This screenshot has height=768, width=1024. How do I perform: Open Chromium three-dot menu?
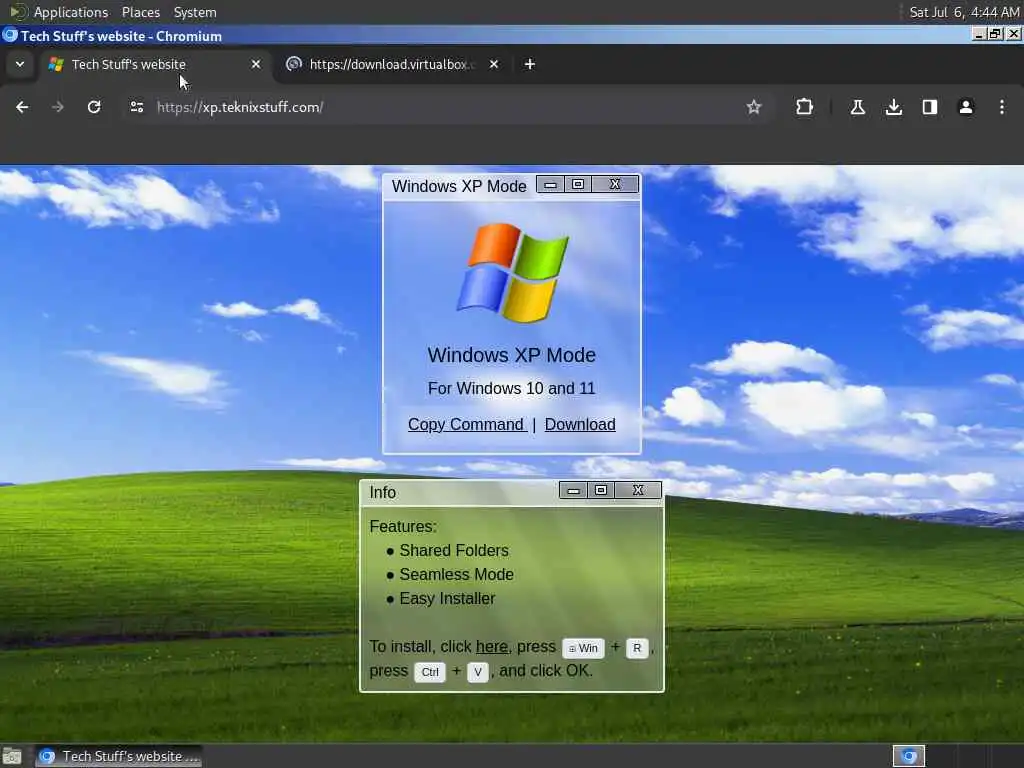point(1002,107)
